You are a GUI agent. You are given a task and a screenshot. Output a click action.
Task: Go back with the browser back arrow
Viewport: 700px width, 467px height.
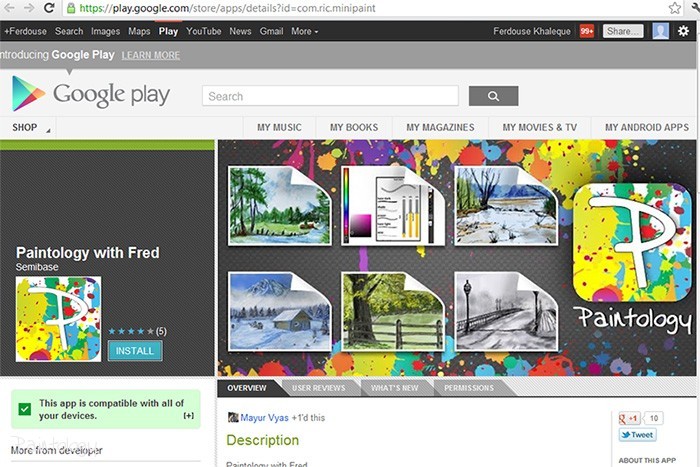point(9,8)
